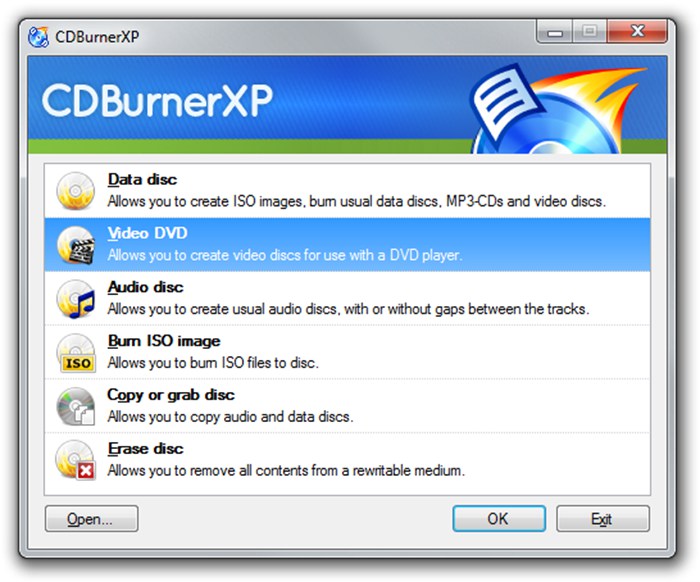Click the CDBurnerXP title bar app icon

point(38,37)
